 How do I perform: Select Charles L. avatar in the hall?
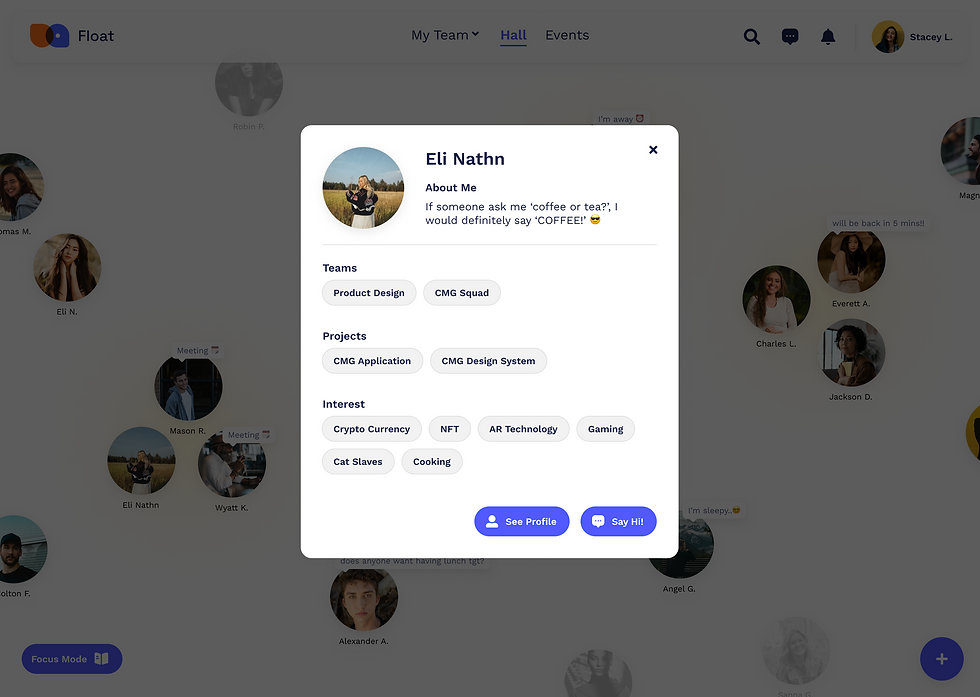776,299
